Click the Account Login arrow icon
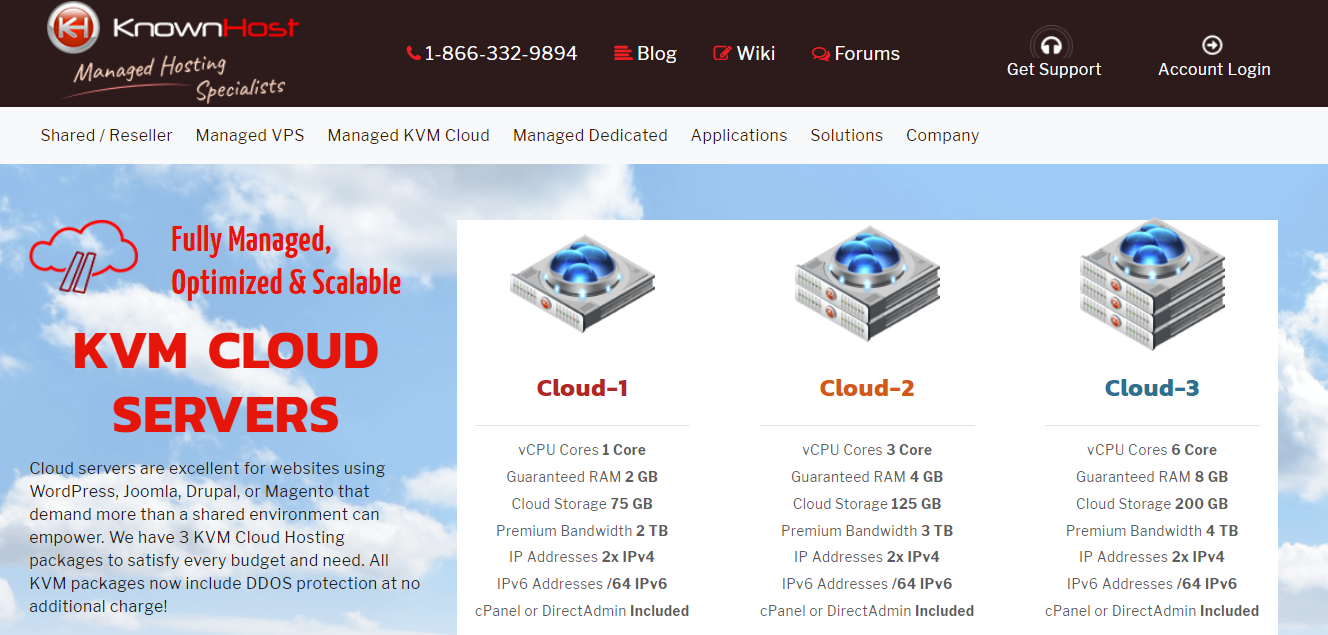The image size is (1328, 635). click(1212, 44)
